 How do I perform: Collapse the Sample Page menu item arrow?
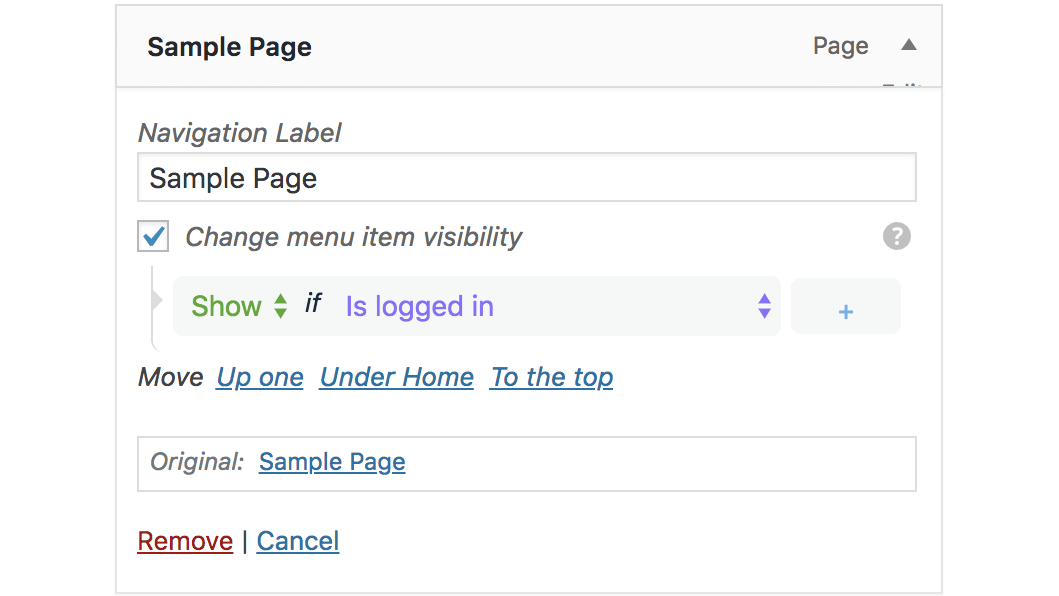click(908, 45)
